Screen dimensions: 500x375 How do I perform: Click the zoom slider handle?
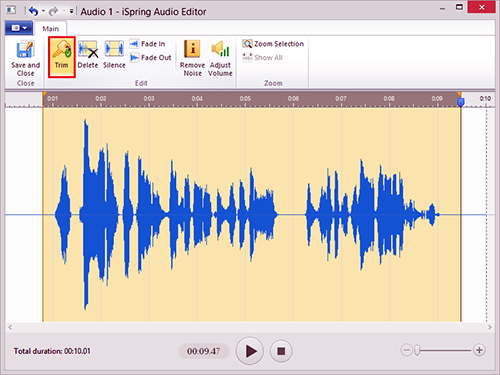tap(417, 350)
